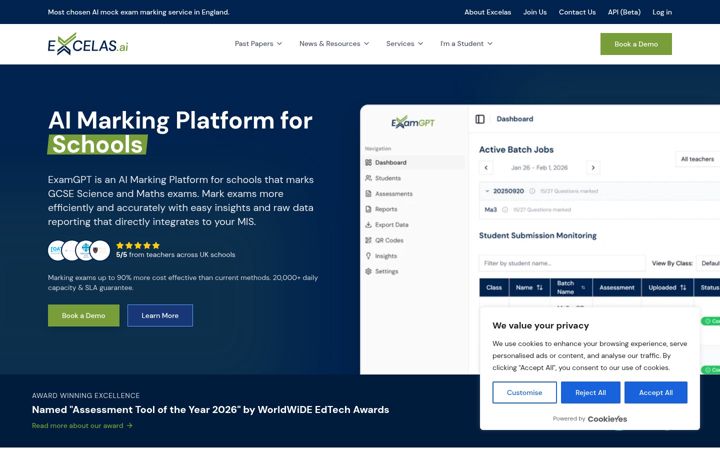
Task: Open Contact Us in top bar
Action: tap(577, 12)
